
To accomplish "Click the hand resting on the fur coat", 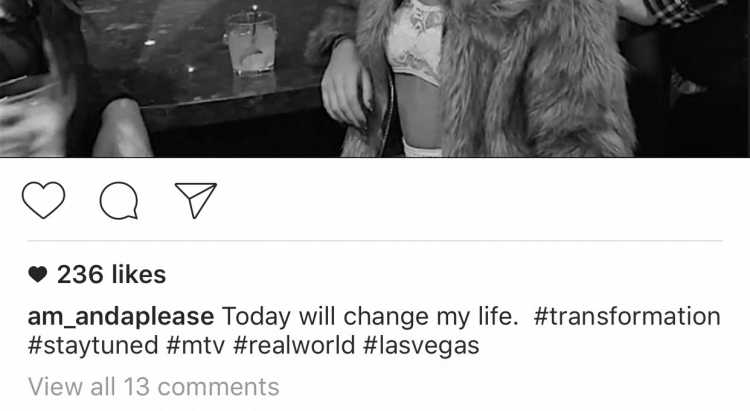I will tap(347, 86).
